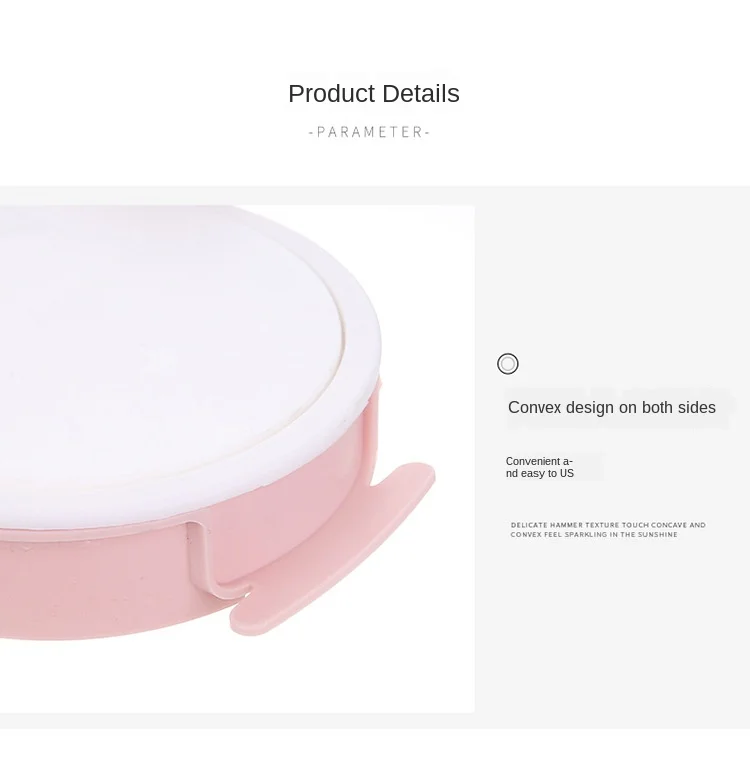Click the Delicate hammer texture caption
750x757 pixels.
click(608, 530)
